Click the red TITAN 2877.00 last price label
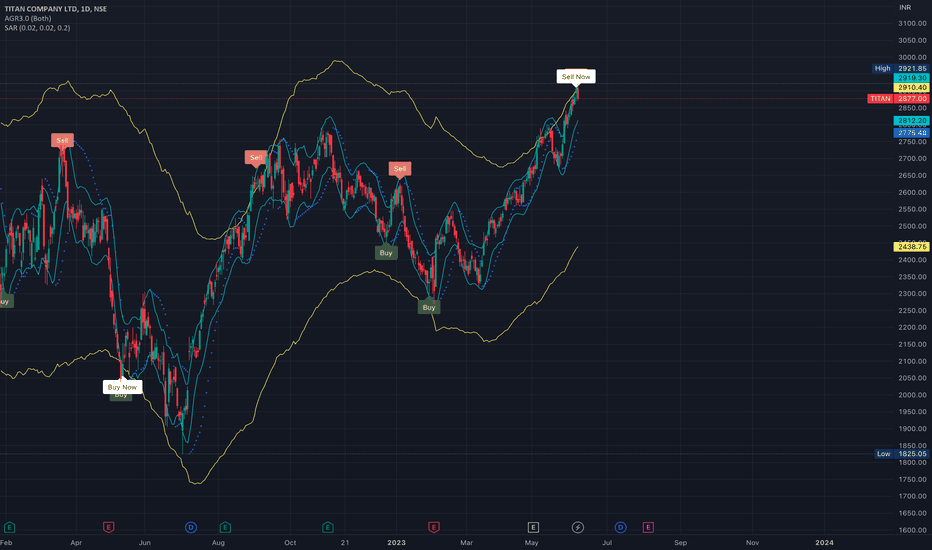The image size is (932, 550). coord(898,99)
